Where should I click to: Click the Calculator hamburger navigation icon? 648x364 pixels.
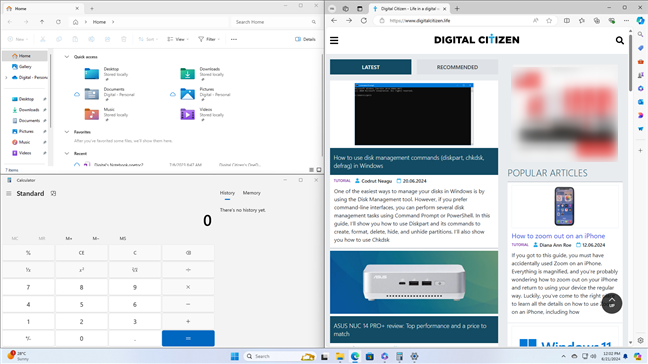click(x=9, y=193)
